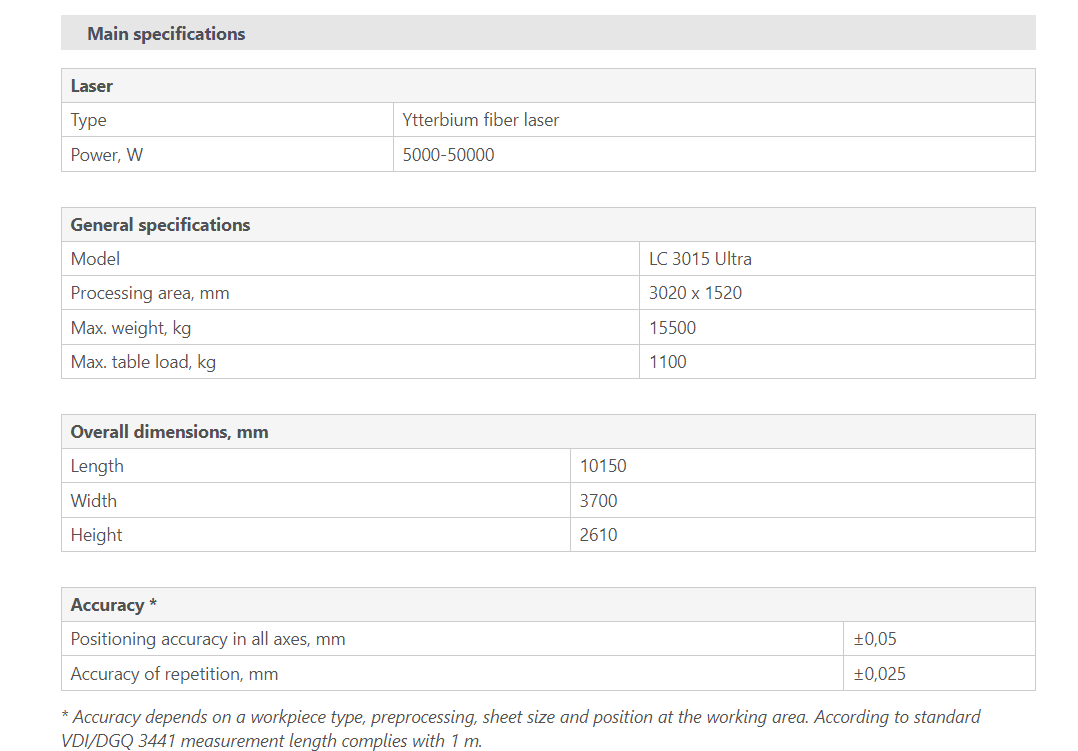1078x751 pixels.
Task: Select the 15500 weight value
Action: tap(672, 327)
